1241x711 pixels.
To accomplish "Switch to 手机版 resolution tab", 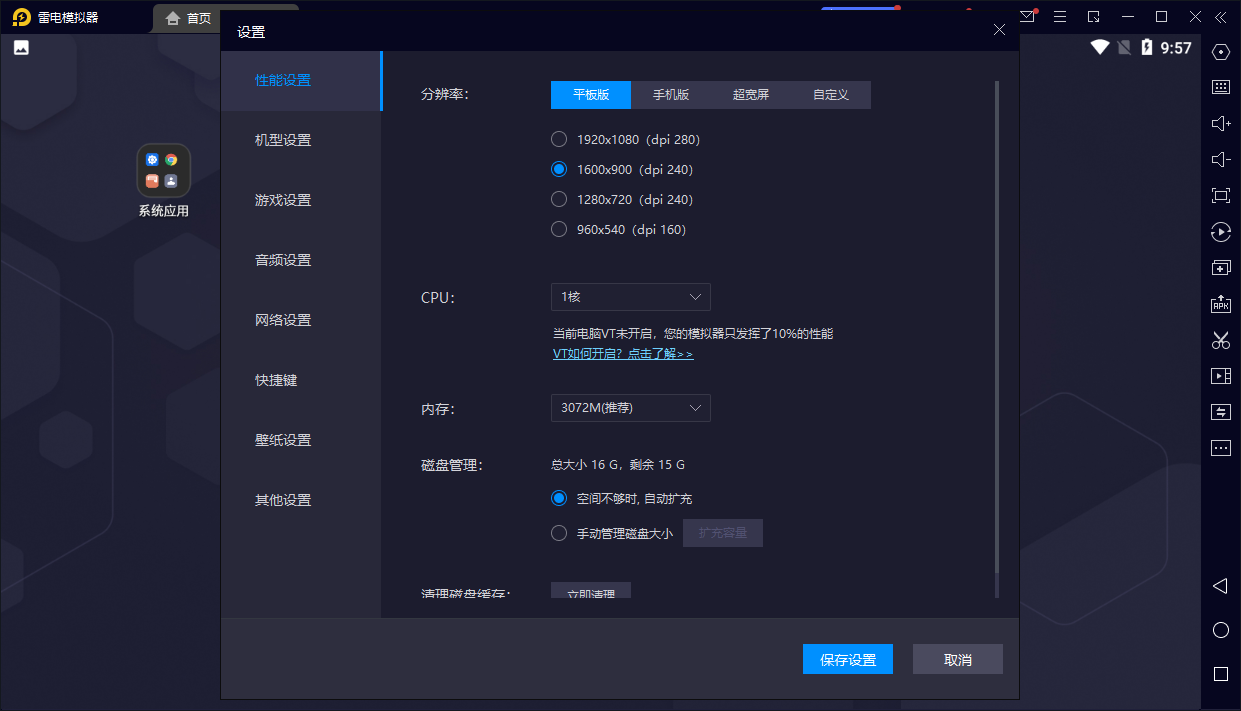I will tap(671, 95).
